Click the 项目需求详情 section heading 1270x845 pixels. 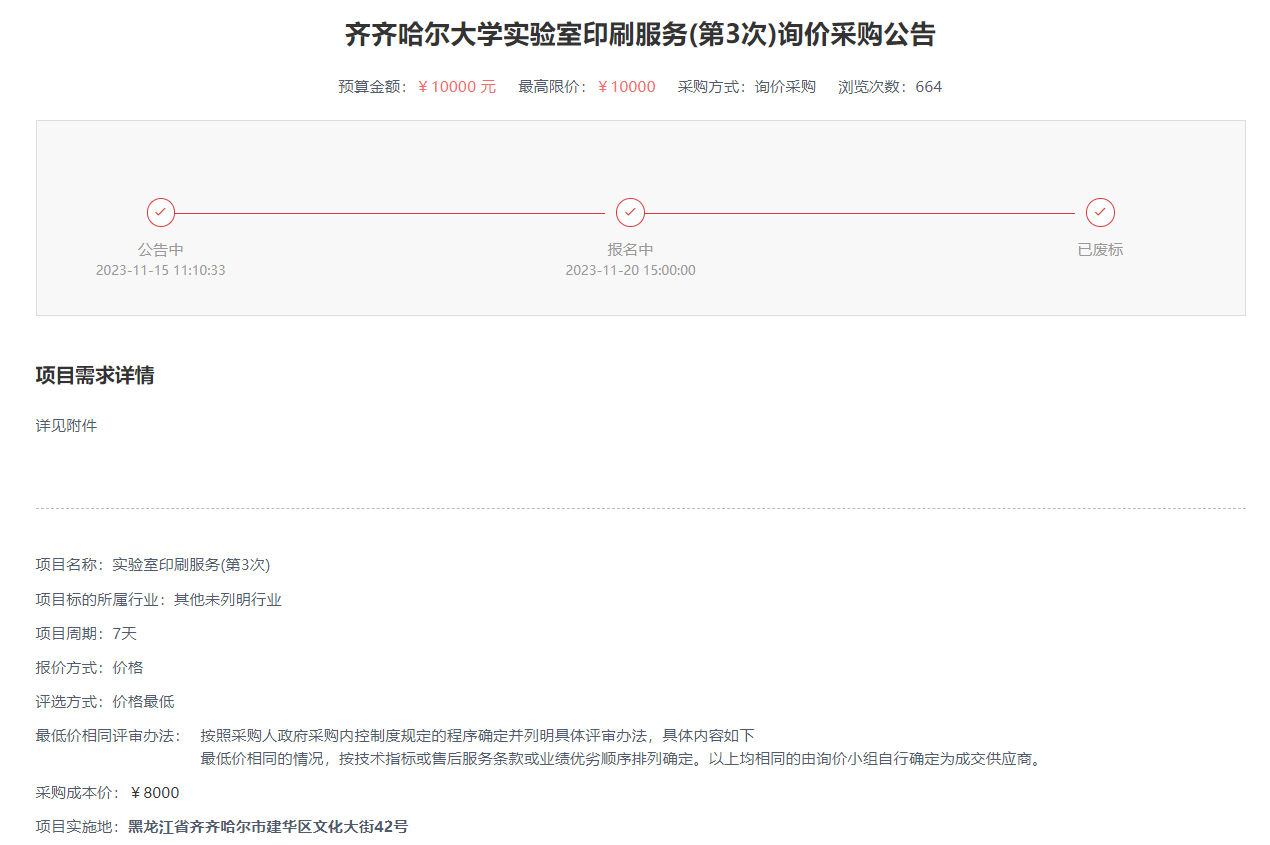(x=95, y=376)
